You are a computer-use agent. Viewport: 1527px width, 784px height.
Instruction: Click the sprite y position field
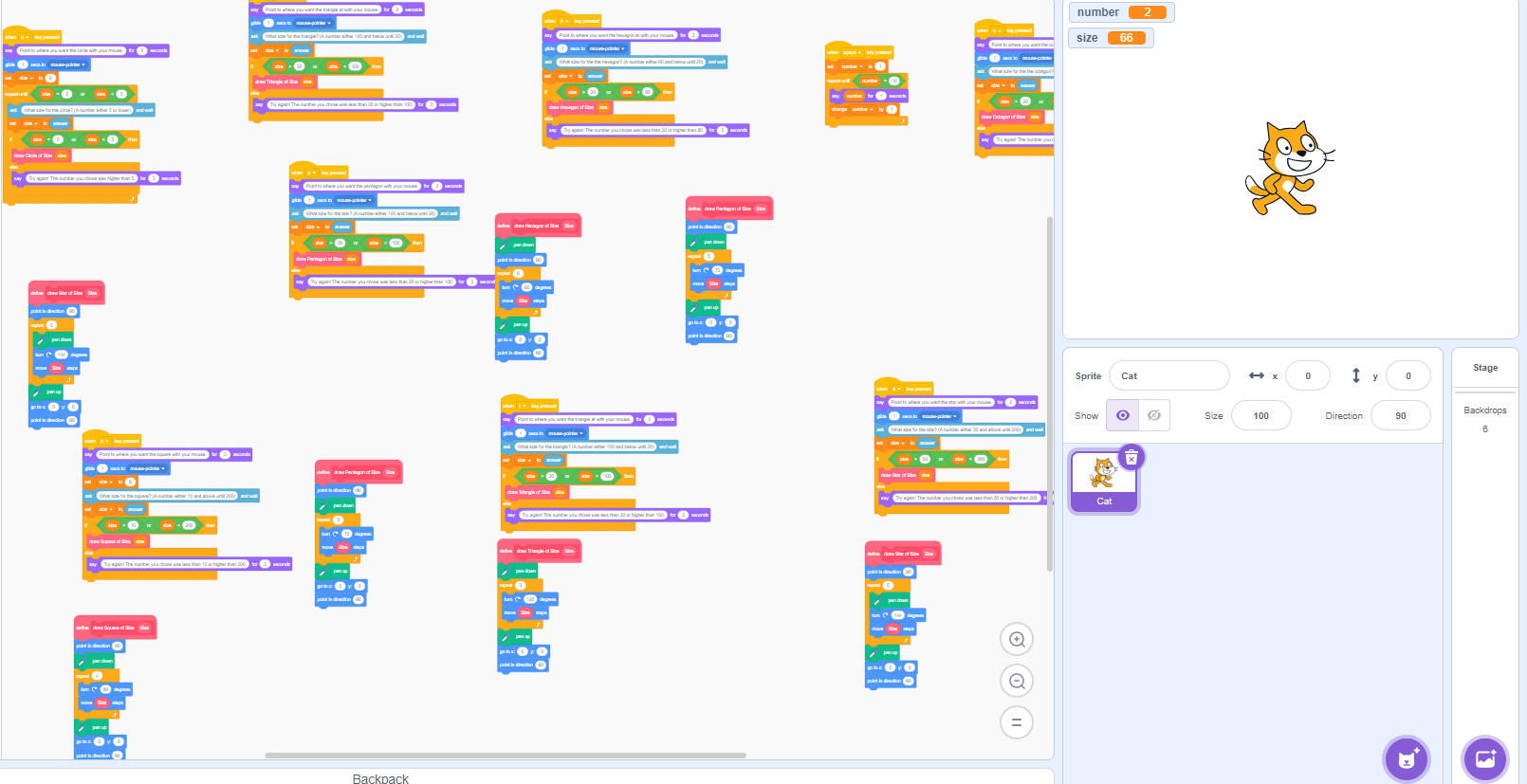pos(1408,375)
